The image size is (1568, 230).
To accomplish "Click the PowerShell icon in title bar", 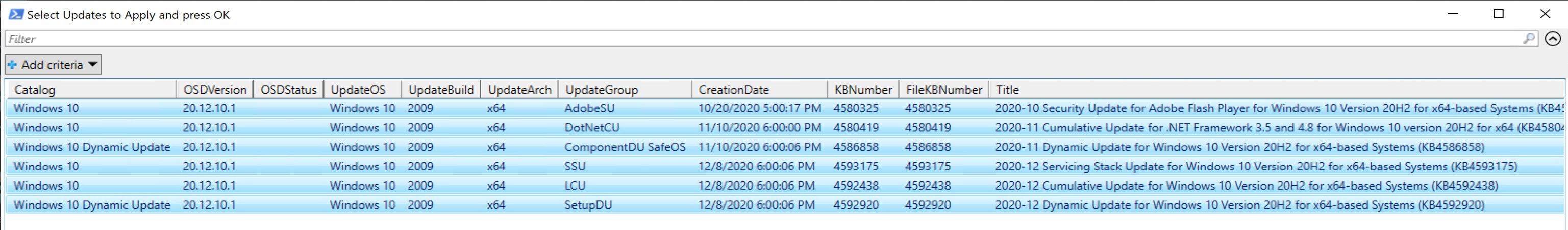I will click(x=16, y=14).
